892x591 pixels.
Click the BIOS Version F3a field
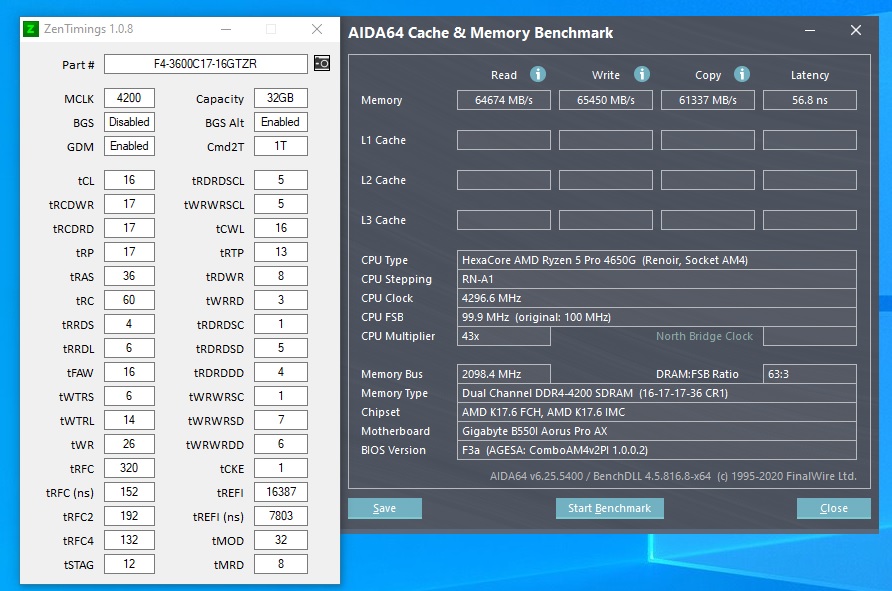pos(656,450)
